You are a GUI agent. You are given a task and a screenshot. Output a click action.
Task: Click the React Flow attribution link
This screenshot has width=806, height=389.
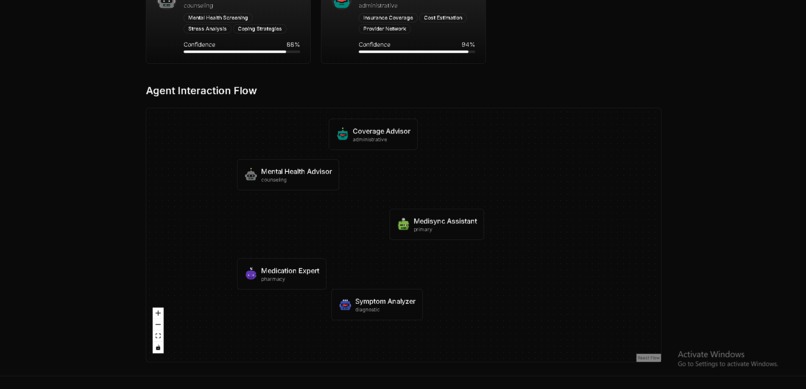pyautogui.click(x=648, y=358)
